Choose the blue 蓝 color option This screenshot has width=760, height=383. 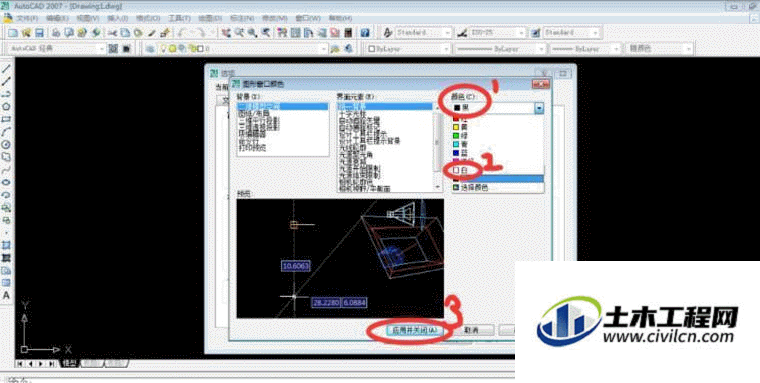coord(497,153)
